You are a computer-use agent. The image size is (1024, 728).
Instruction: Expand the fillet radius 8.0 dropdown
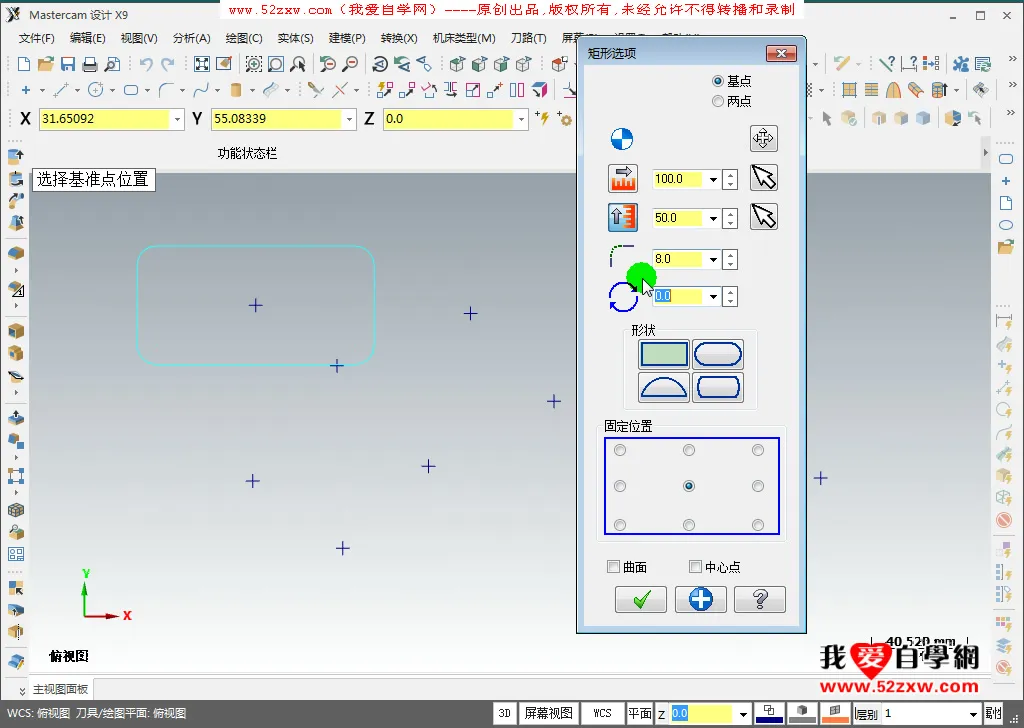pos(713,260)
